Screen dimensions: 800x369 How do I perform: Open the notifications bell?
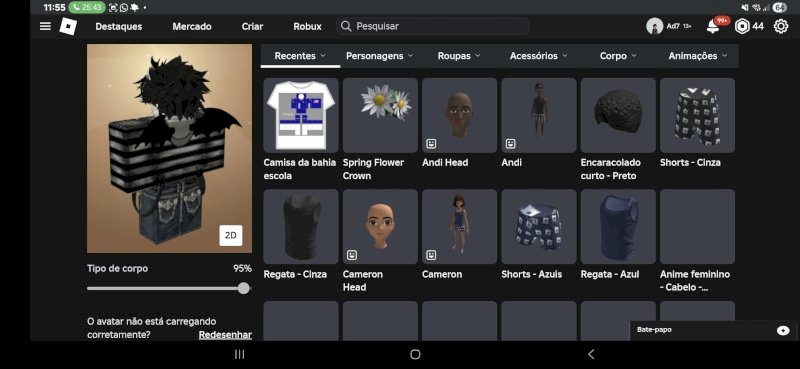pos(713,27)
